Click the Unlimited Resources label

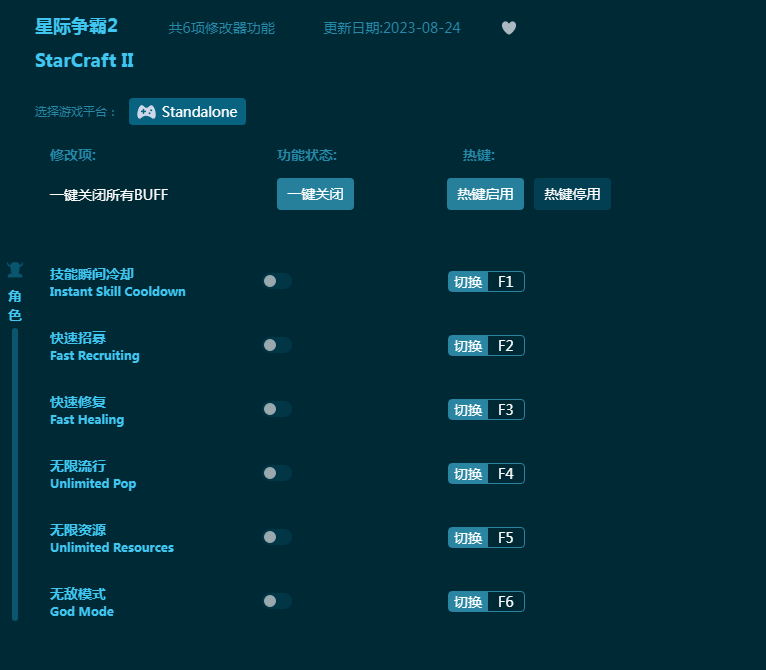pyautogui.click(x=112, y=548)
